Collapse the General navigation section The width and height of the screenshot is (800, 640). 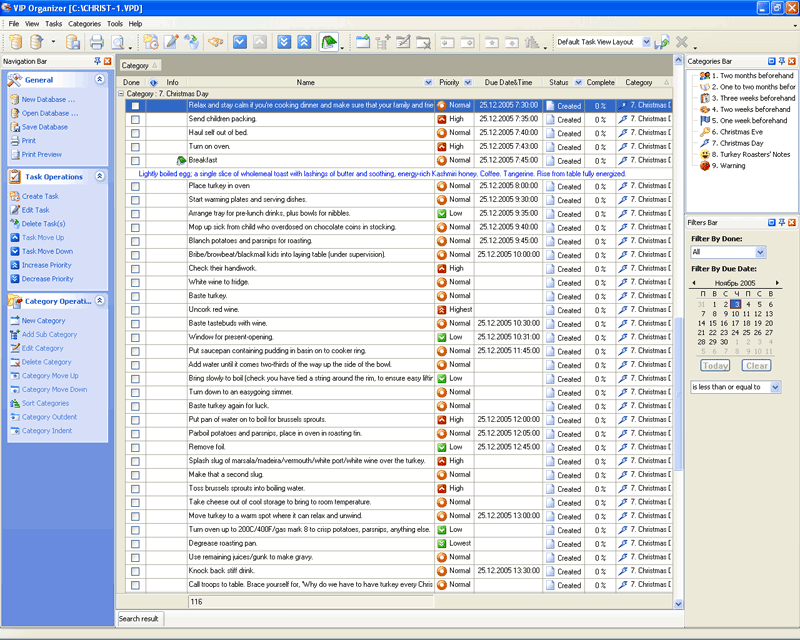(99, 79)
